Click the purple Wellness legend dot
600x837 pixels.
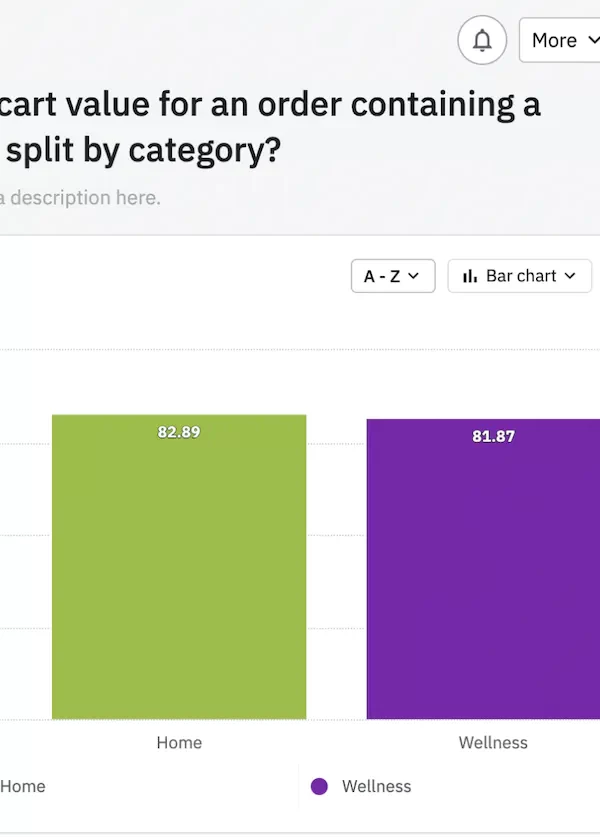[x=319, y=786]
